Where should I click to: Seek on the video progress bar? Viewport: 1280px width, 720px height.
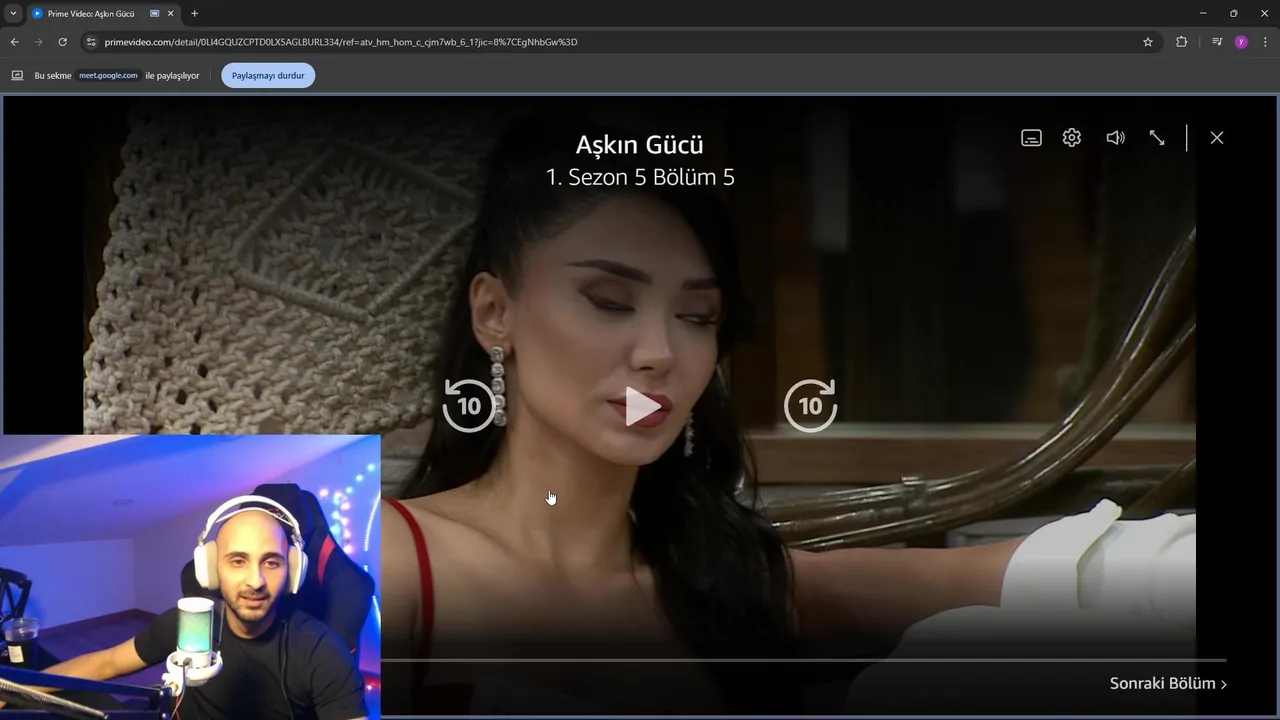803,660
